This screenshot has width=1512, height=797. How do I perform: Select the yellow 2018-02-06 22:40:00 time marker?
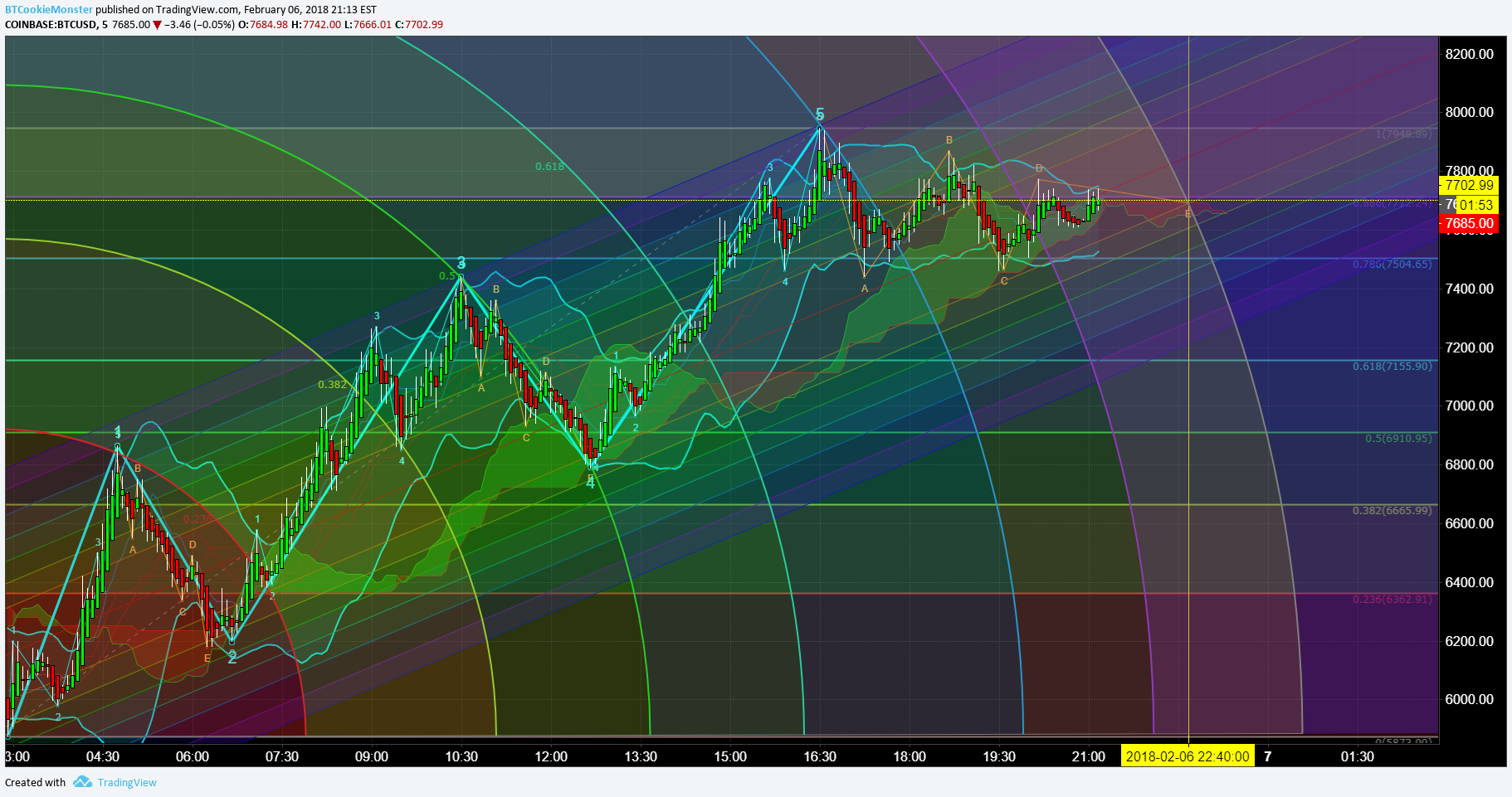coord(1188,756)
